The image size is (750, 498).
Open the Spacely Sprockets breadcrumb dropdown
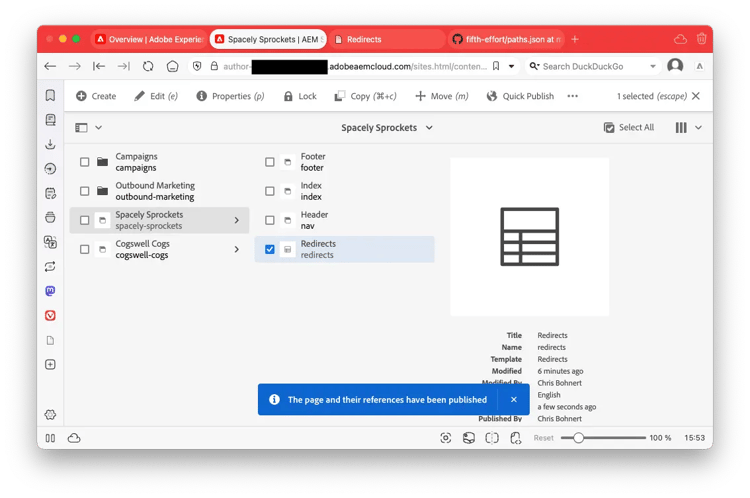[386, 128]
